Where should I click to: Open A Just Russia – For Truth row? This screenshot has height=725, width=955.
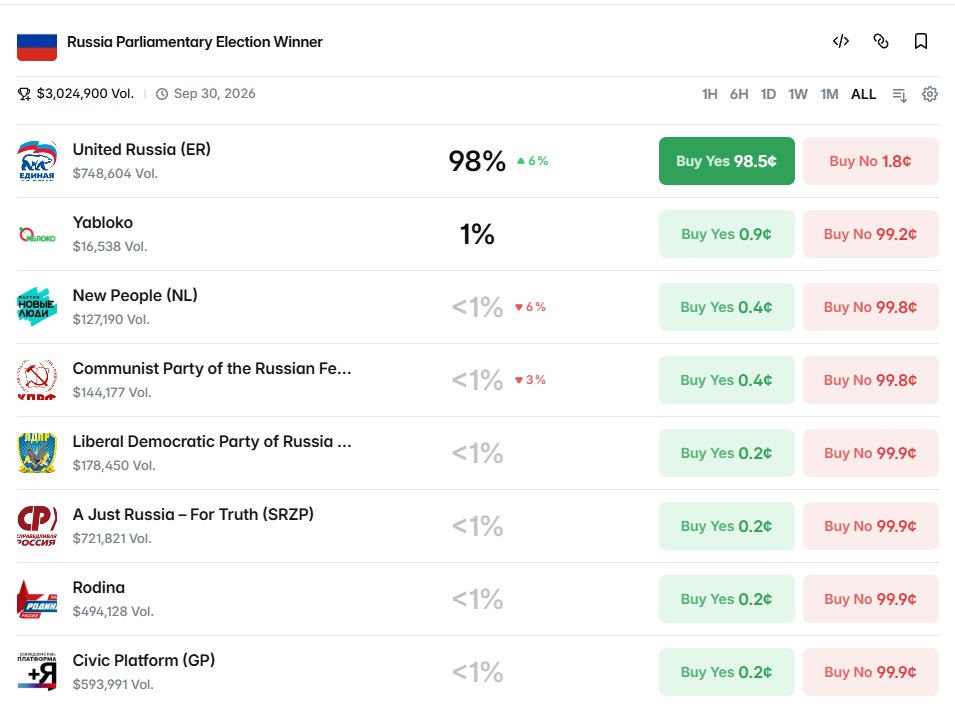[x=478, y=526]
